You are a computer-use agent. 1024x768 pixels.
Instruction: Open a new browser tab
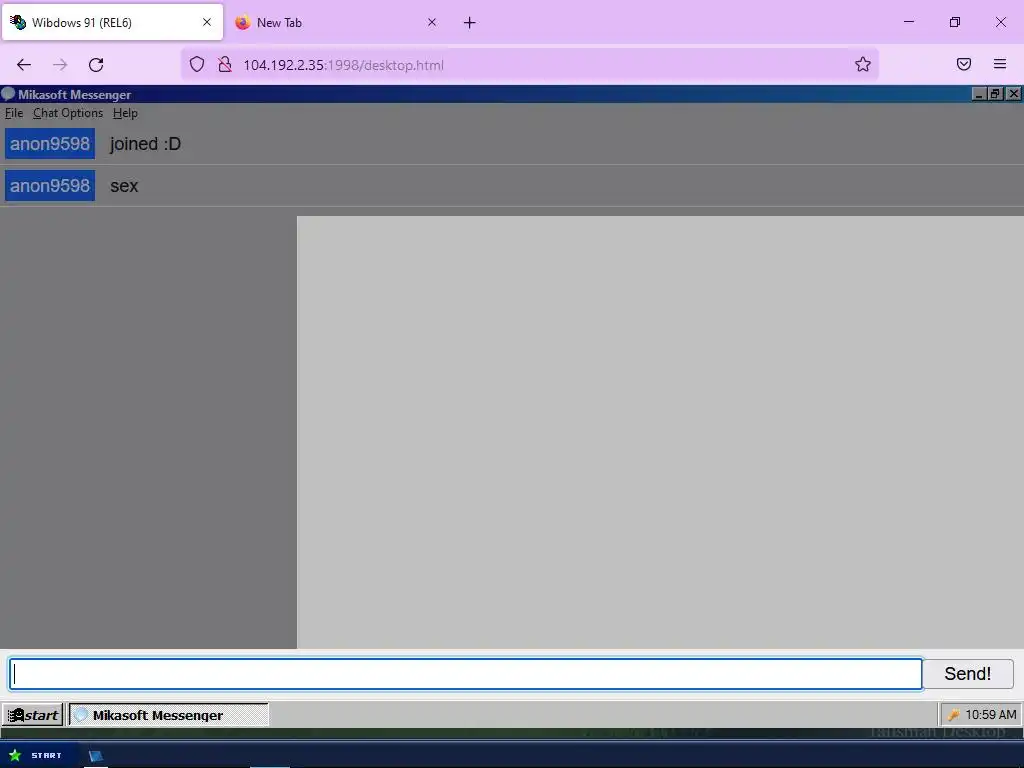470,23
